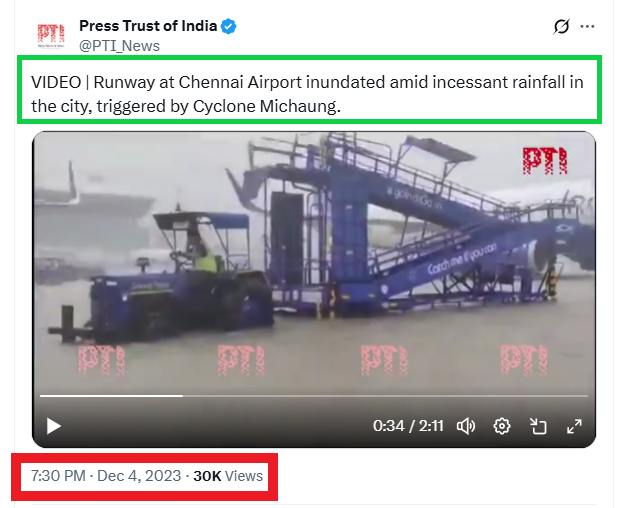Seek on the video progress bar

(314, 396)
